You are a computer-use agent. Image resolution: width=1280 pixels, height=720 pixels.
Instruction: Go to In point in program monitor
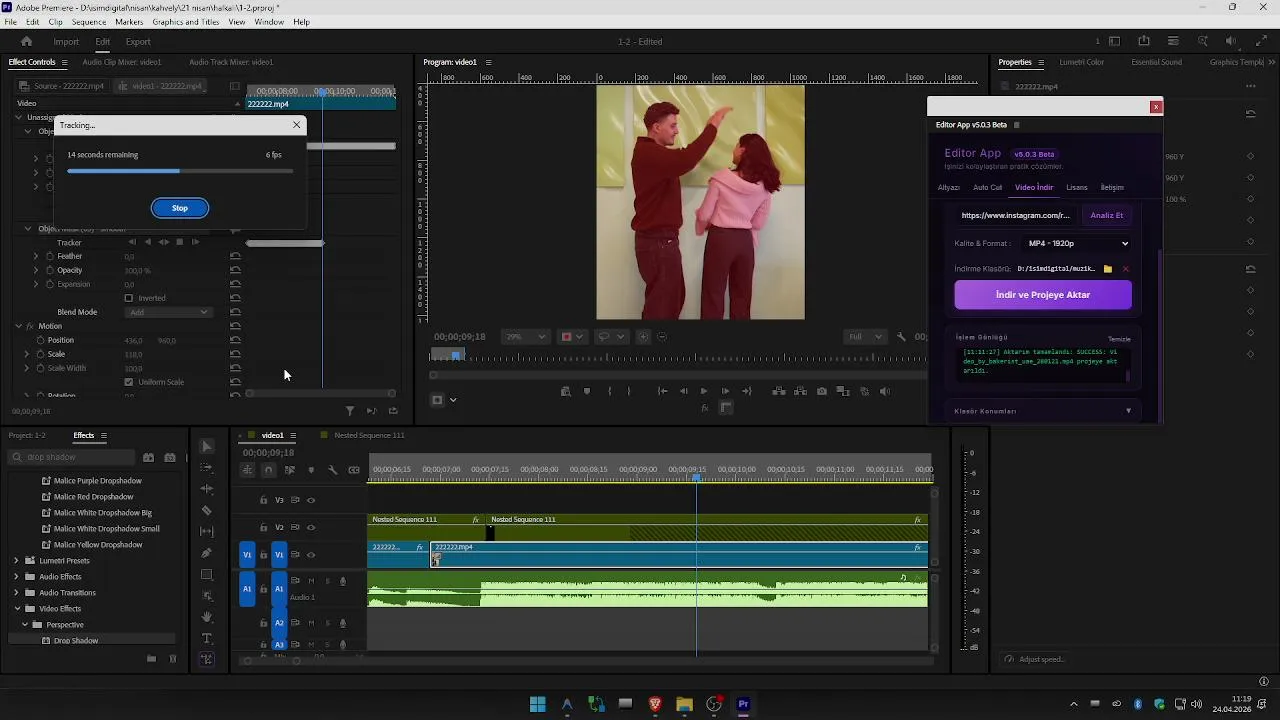point(662,391)
